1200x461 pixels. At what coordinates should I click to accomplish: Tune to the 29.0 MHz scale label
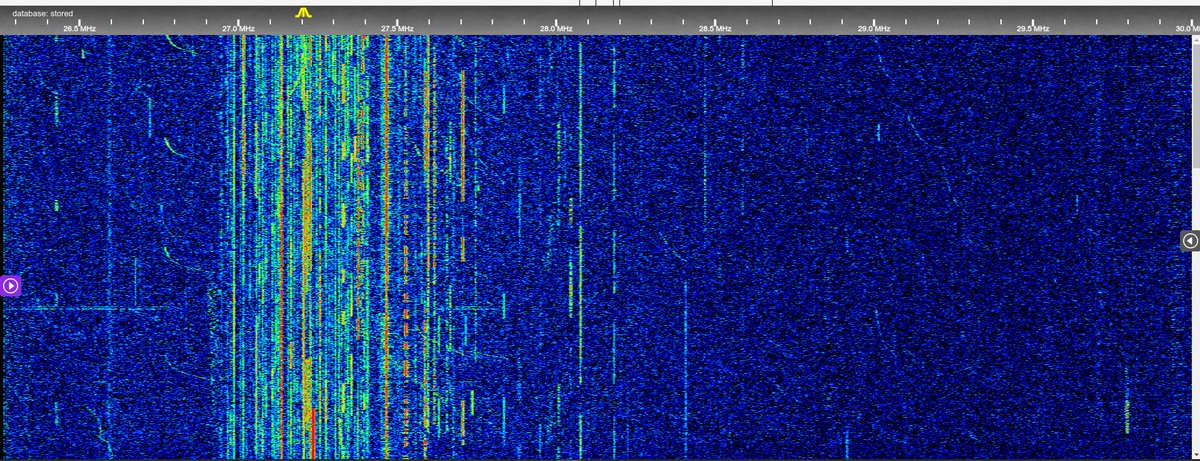tap(874, 29)
